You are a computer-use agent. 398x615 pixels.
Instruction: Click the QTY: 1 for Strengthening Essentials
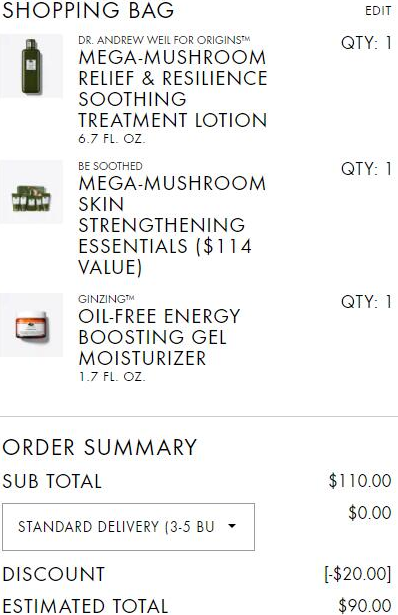pyautogui.click(x=366, y=169)
